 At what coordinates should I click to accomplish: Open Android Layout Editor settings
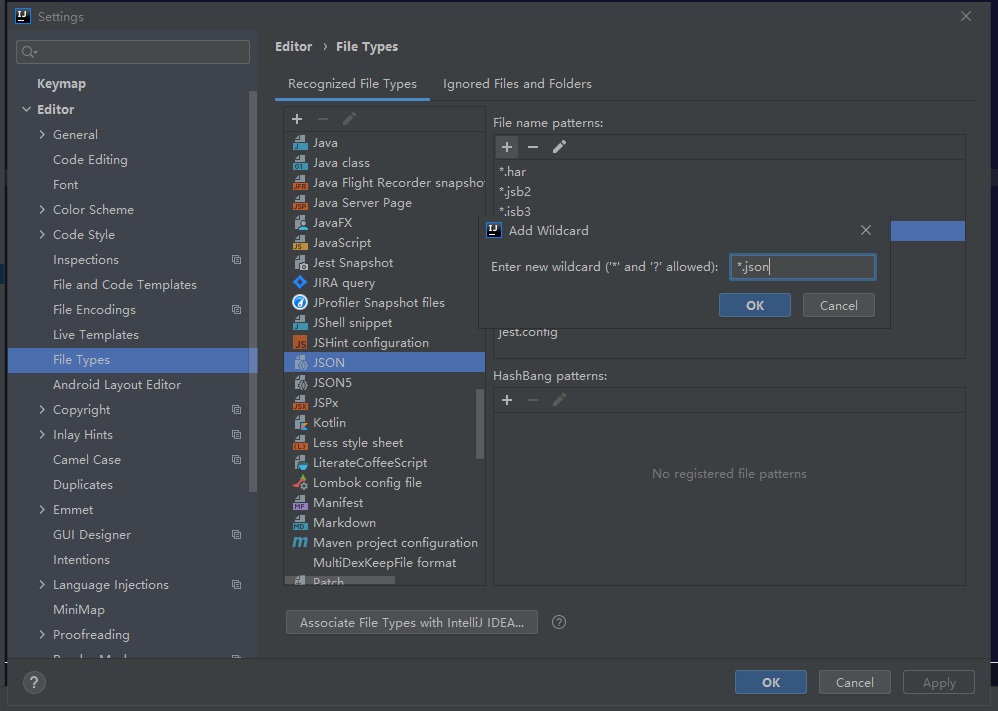pos(116,384)
